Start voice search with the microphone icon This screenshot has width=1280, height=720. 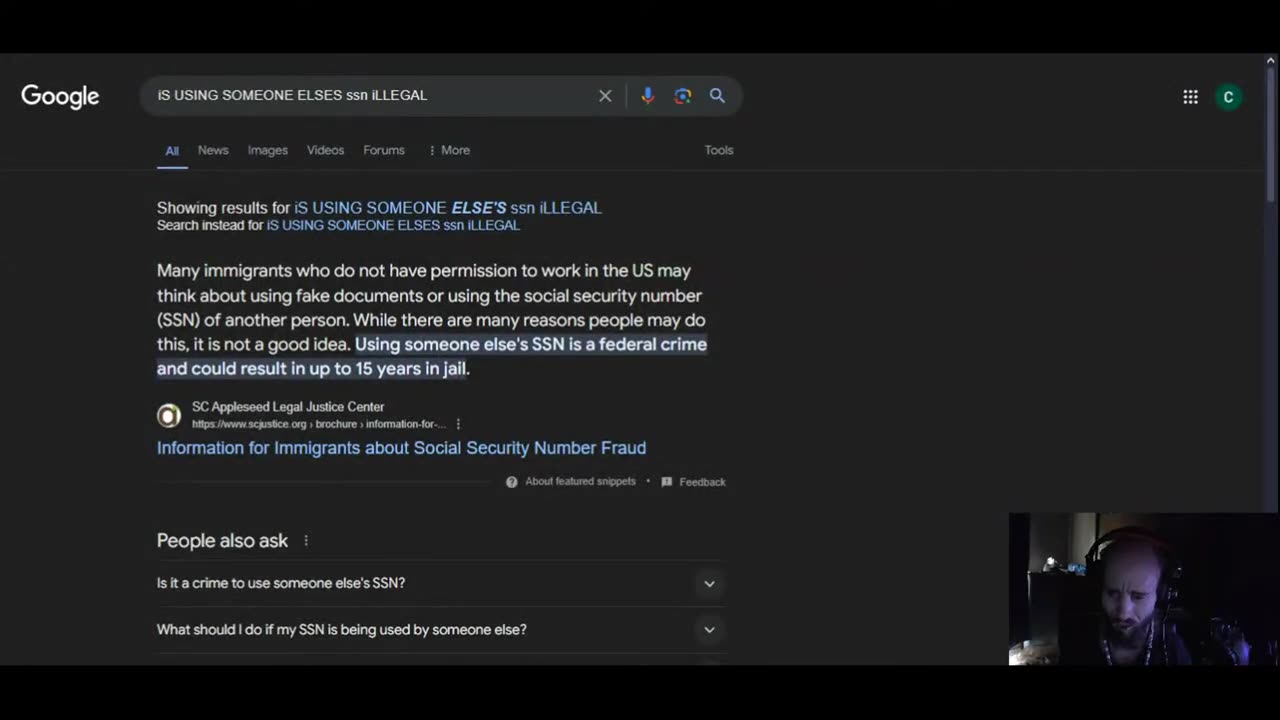click(x=648, y=96)
